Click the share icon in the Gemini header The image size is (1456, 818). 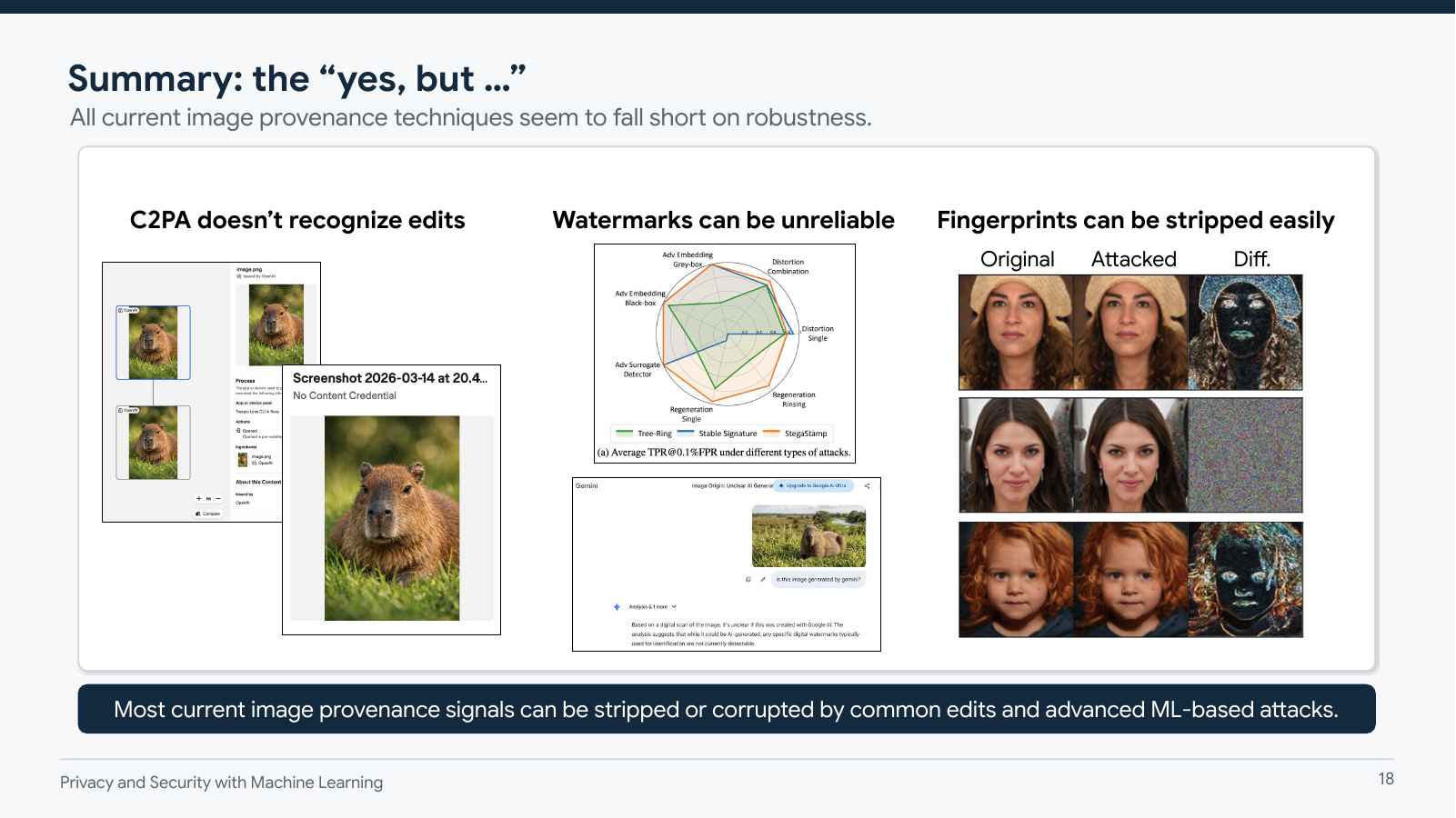point(867,485)
